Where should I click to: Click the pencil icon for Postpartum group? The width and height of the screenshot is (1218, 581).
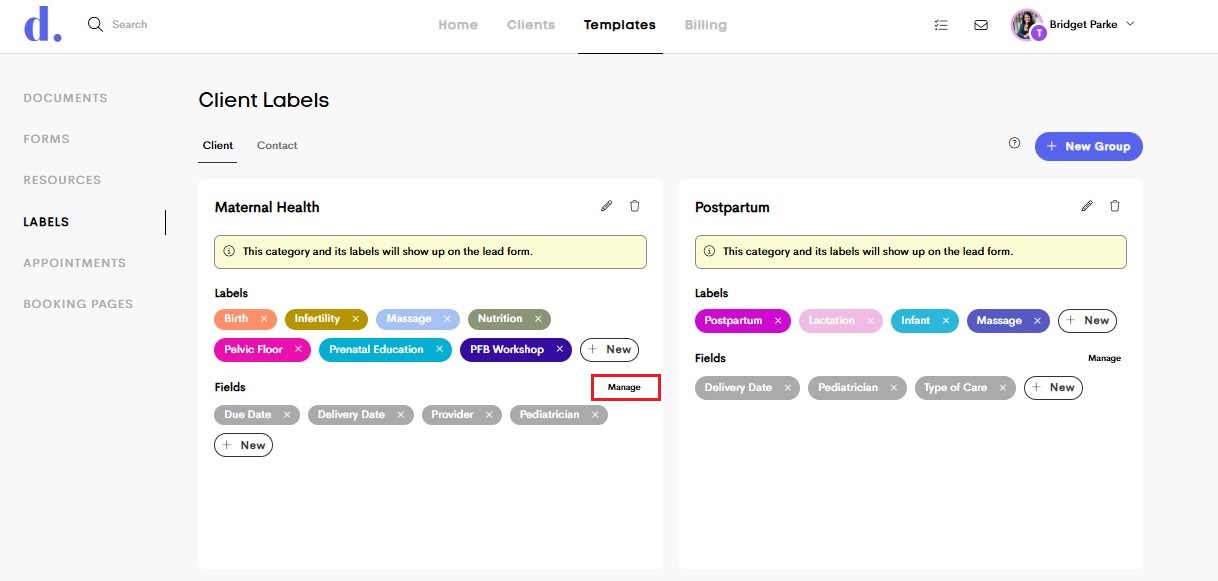(1087, 206)
